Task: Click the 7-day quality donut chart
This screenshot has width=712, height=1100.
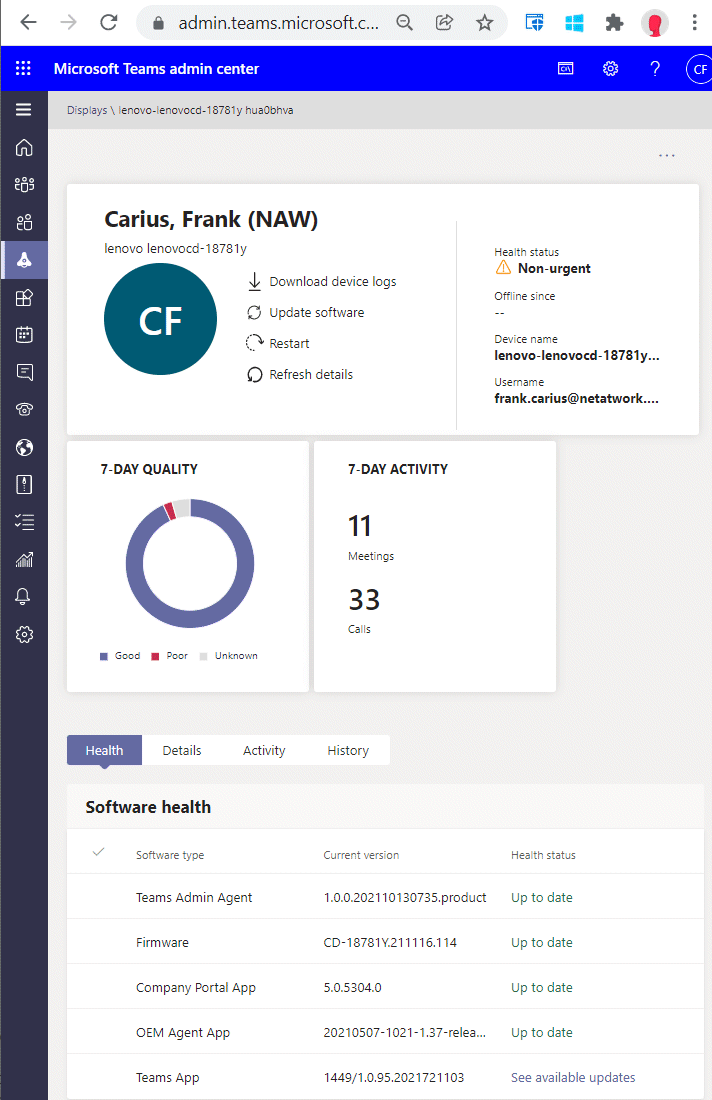Action: tap(189, 563)
